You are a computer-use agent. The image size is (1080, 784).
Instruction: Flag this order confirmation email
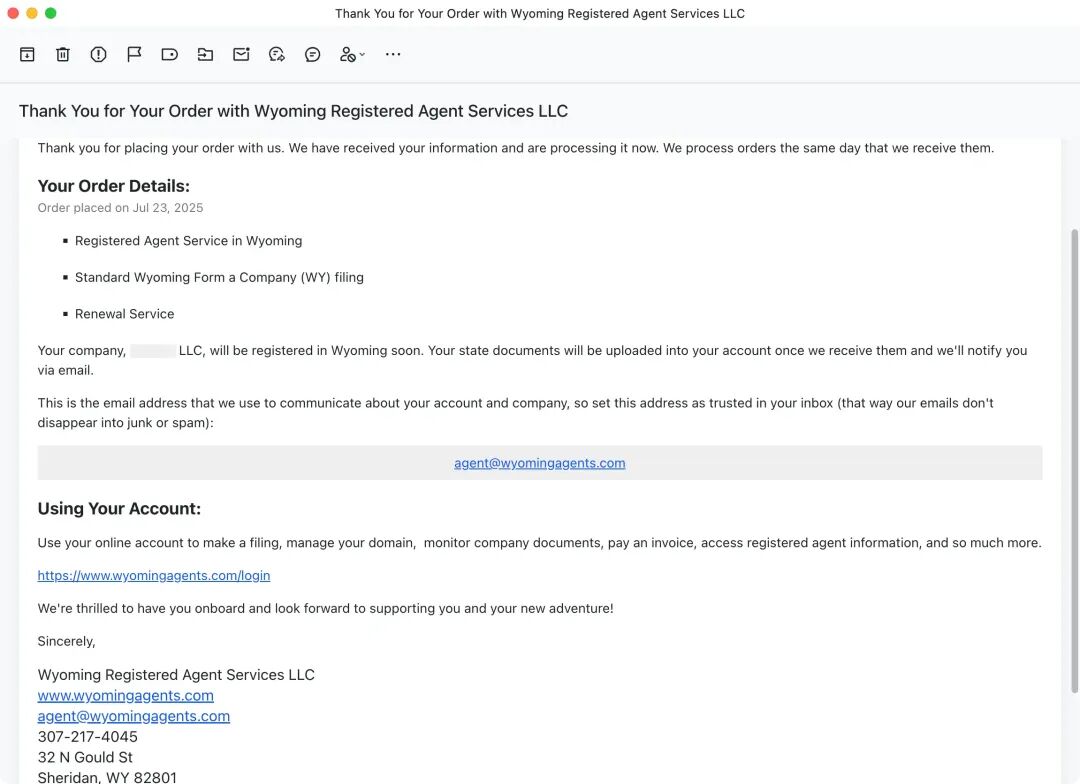point(134,55)
